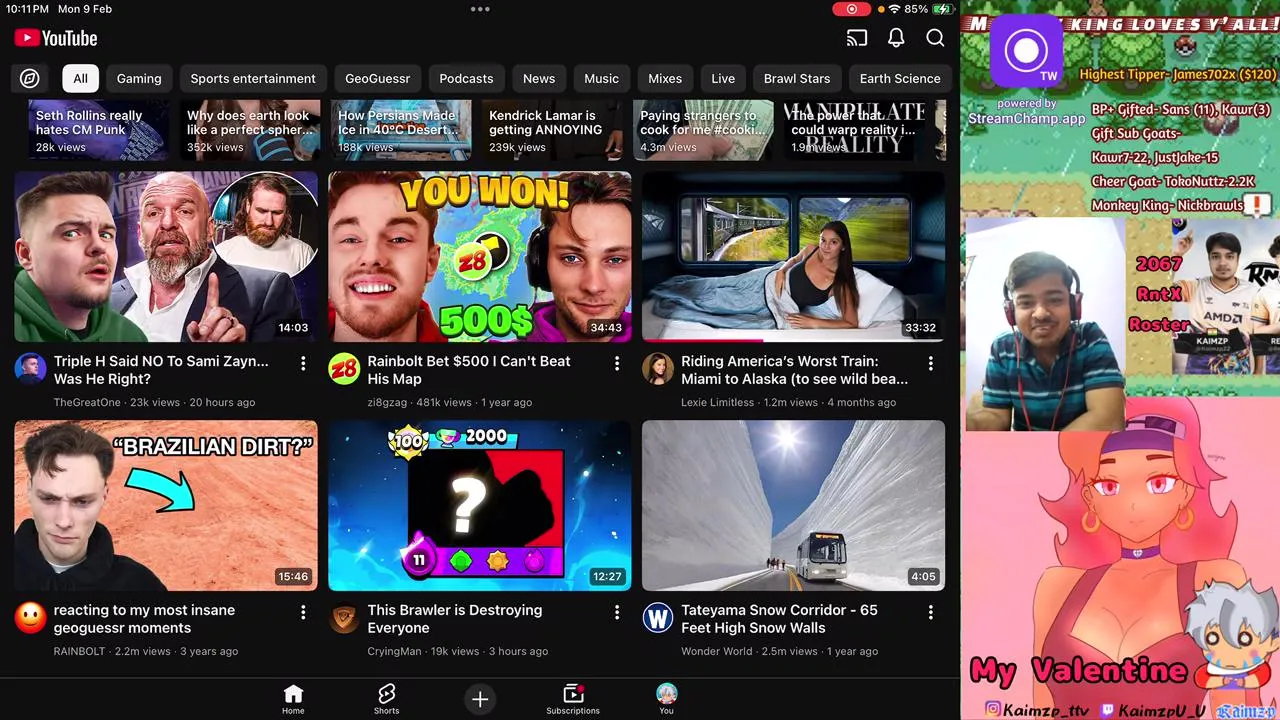Select the Music filter chip
Screen dimensions: 1280x720
[x=601, y=78]
